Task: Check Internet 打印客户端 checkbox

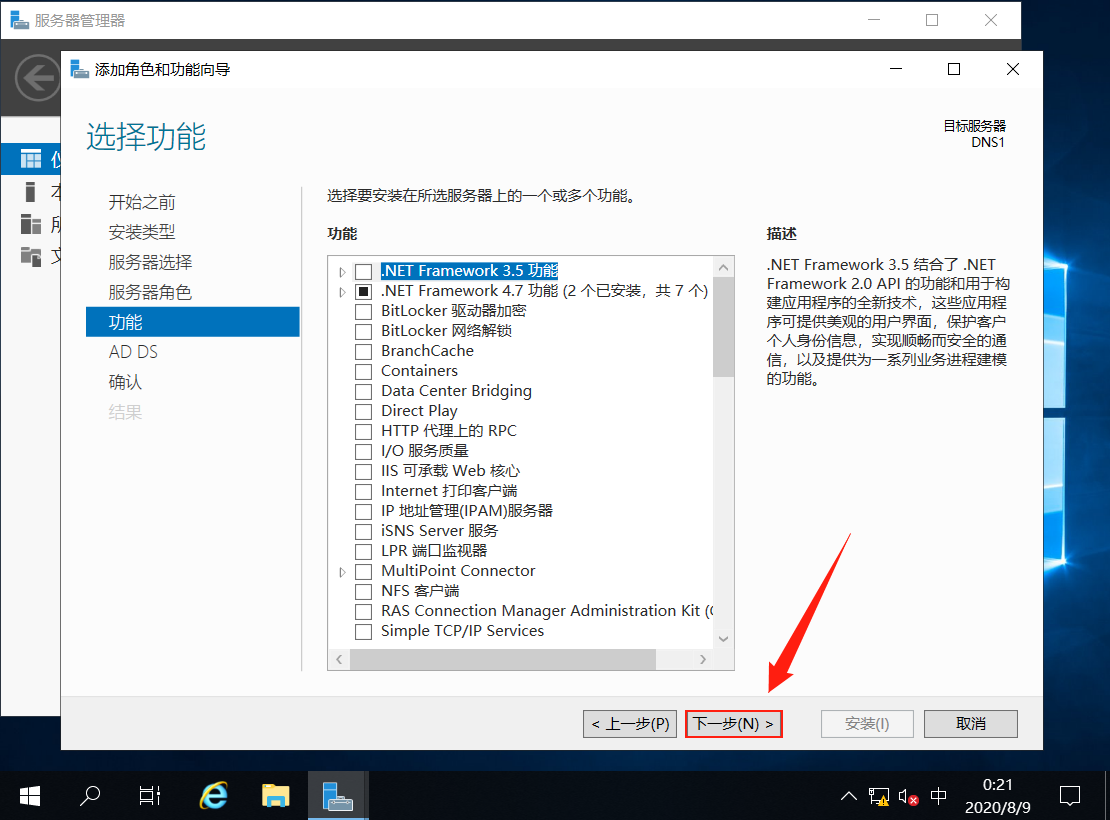Action: [363, 491]
